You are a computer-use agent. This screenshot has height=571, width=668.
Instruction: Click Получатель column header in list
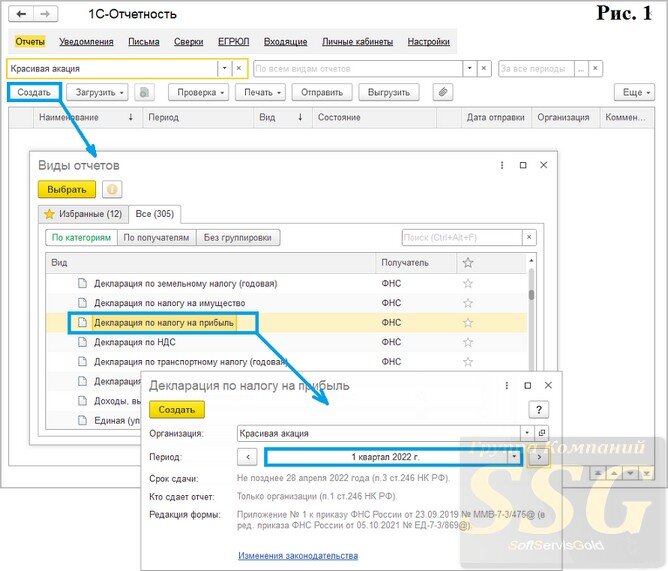[416, 262]
